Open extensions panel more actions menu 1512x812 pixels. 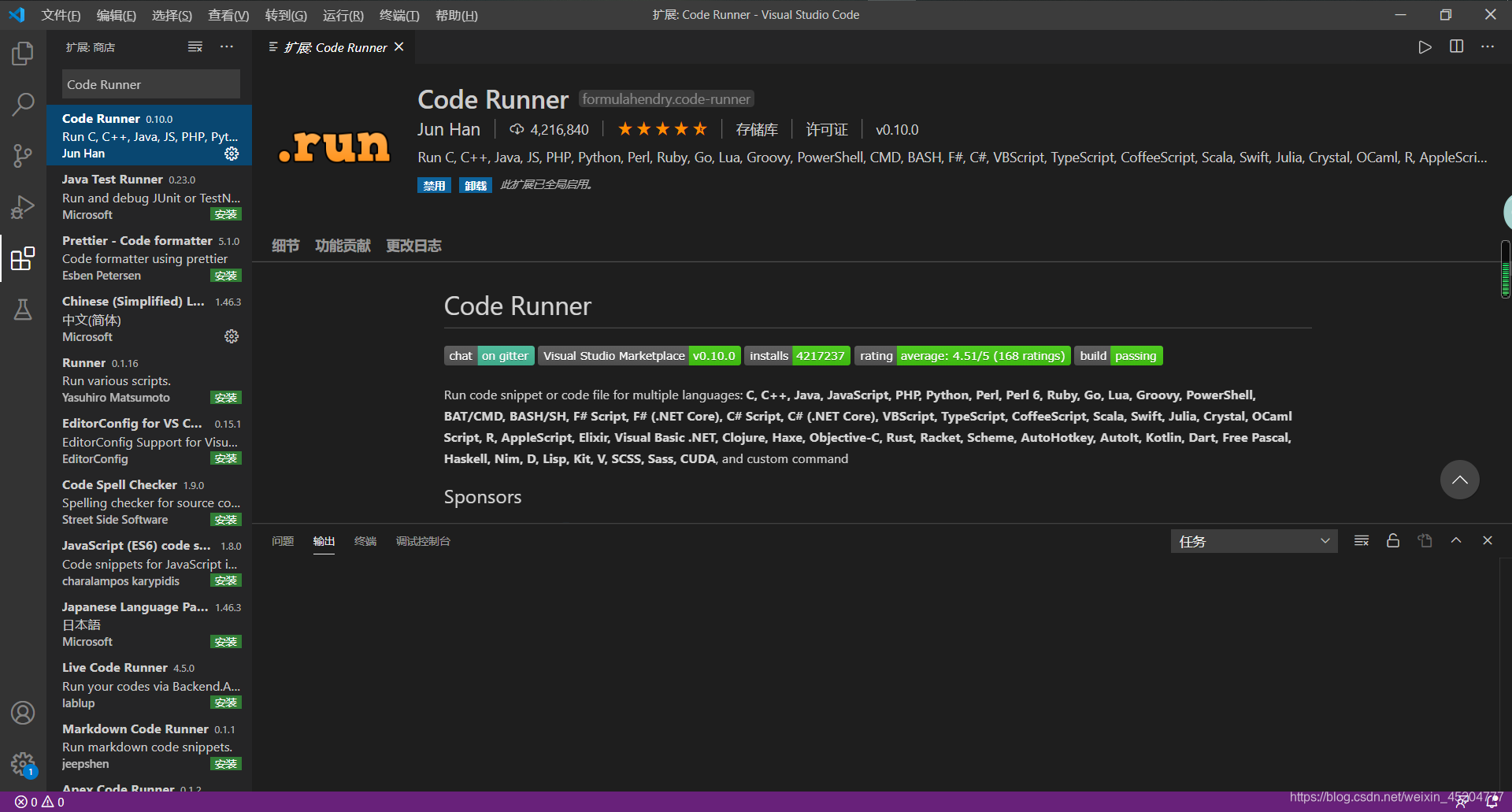click(227, 47)
